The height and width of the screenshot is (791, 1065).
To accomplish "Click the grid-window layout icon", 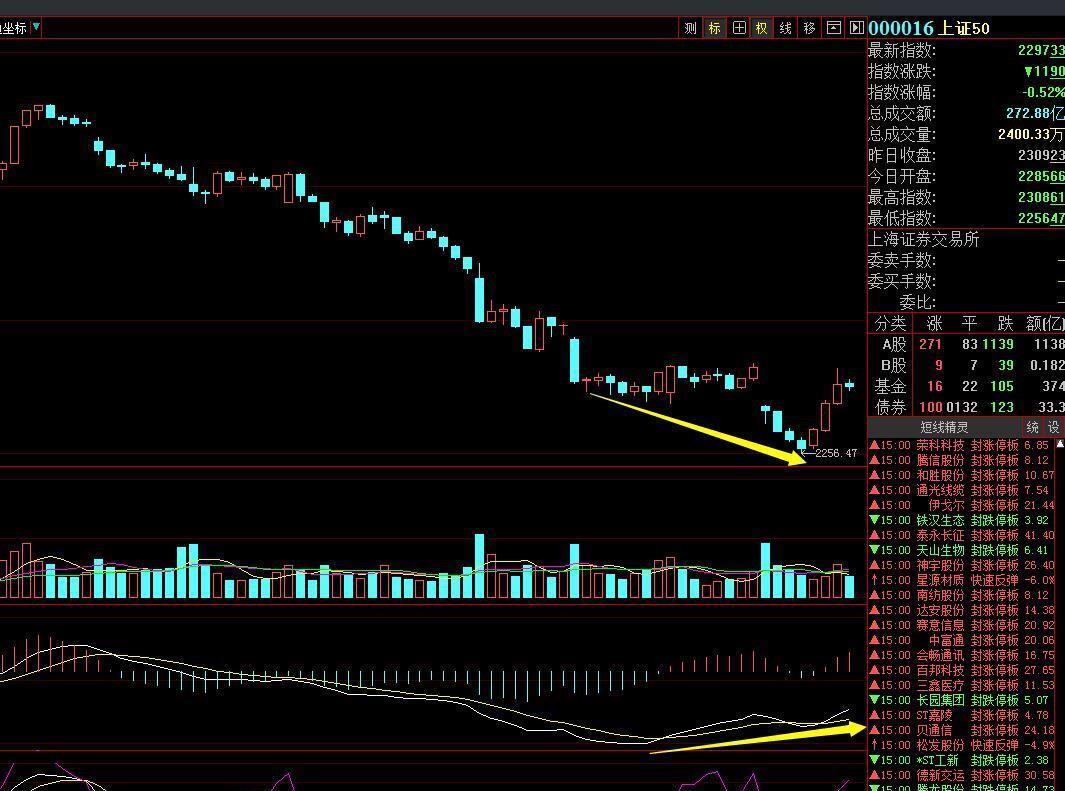I will [738, 28].
